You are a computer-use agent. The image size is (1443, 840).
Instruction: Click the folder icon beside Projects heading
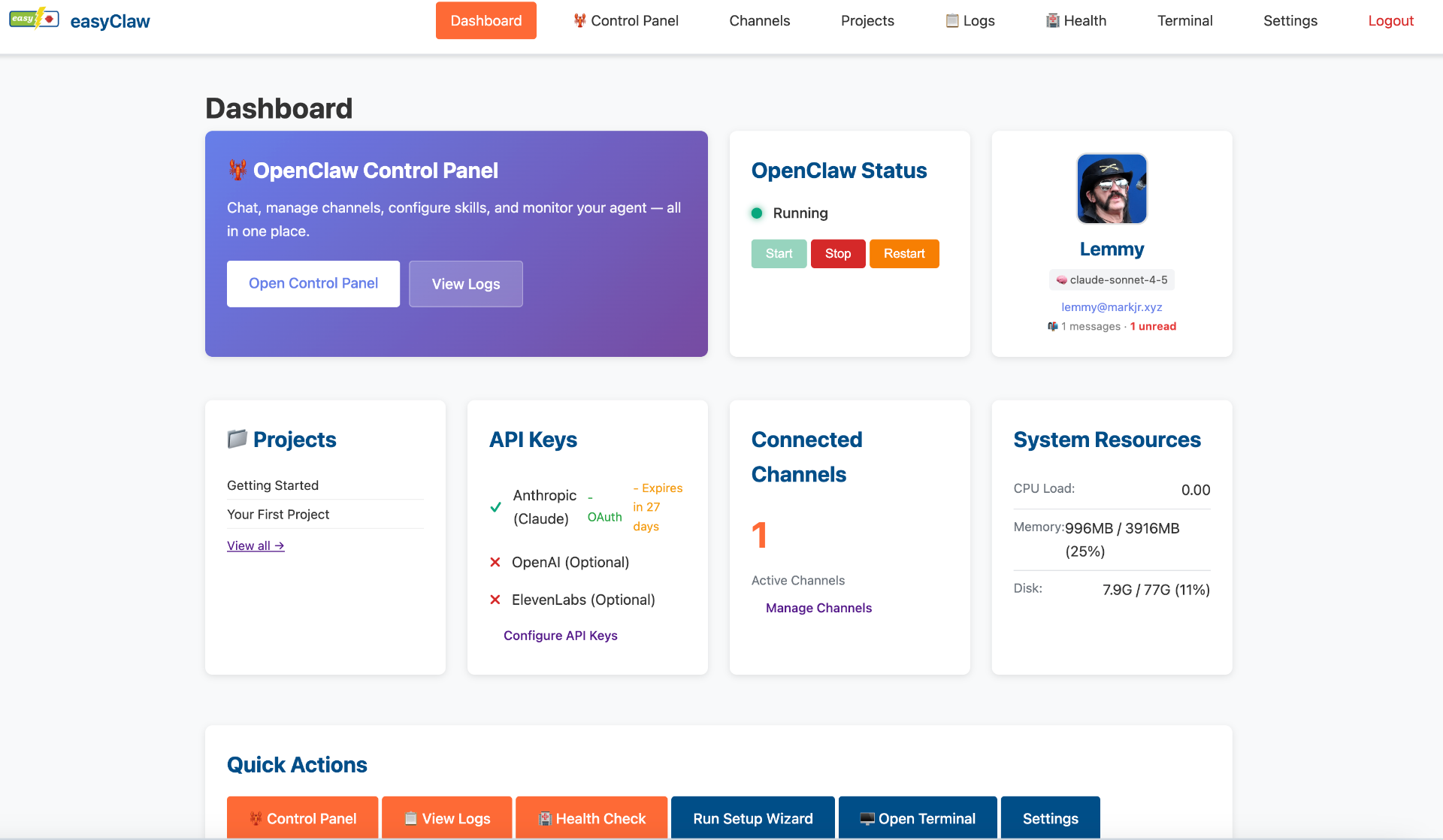coord(236,439)
